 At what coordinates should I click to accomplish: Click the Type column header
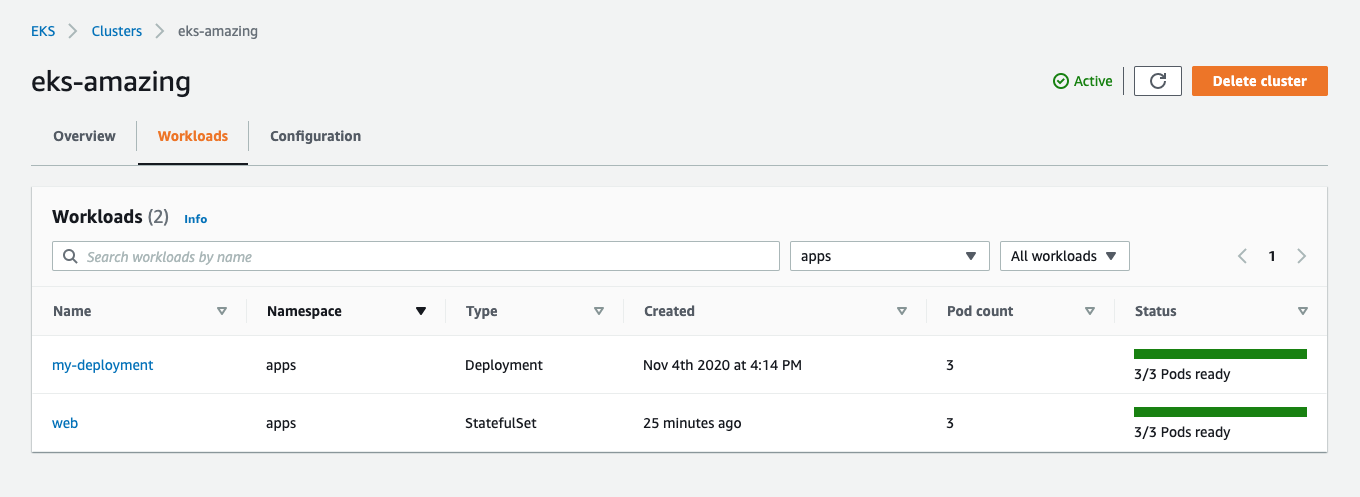coord(482,311)
